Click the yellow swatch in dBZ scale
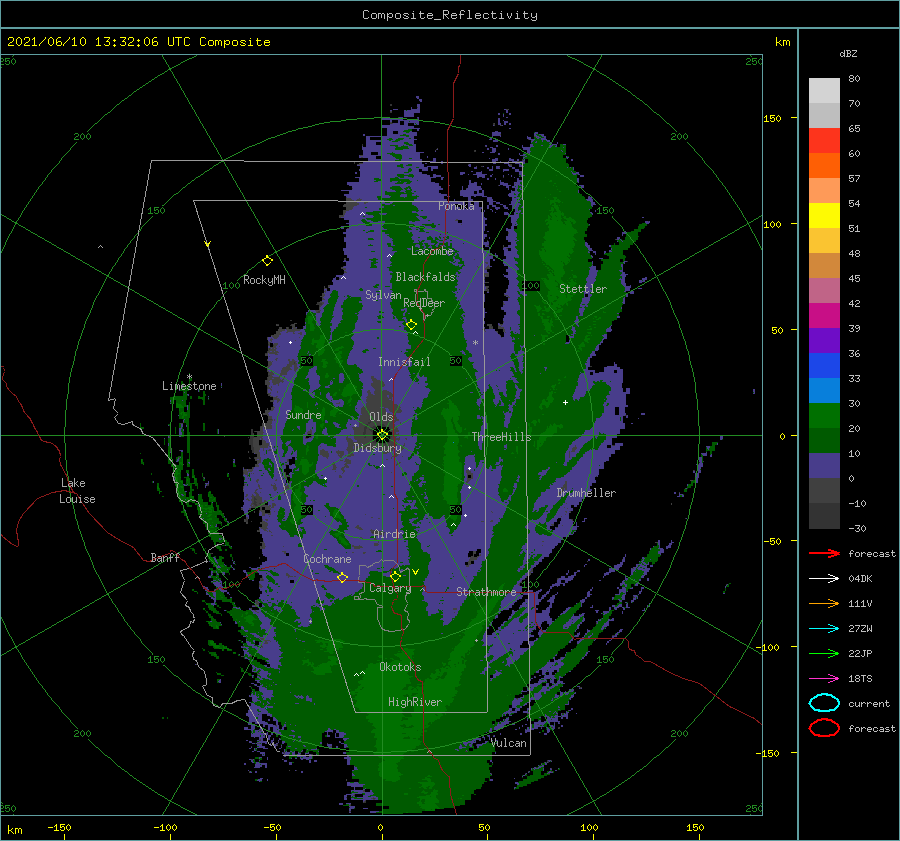Image resolution: width=900 pixels, height=841 pixels. click(824, 215)
